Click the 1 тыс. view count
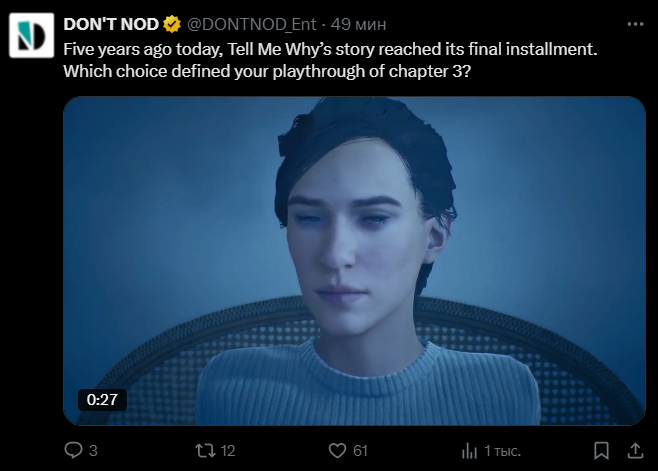The width and height of the screenshot is (658, 471). pyautogui.click(x=502, y=451)
